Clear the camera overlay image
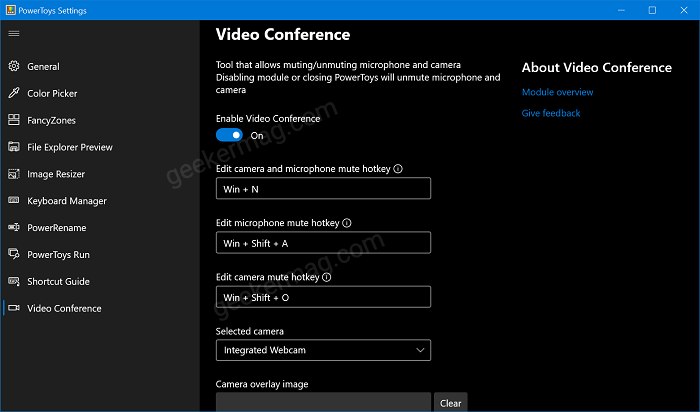Image resolution: width=700 pixels, height=412 pixels. point(450,402)
